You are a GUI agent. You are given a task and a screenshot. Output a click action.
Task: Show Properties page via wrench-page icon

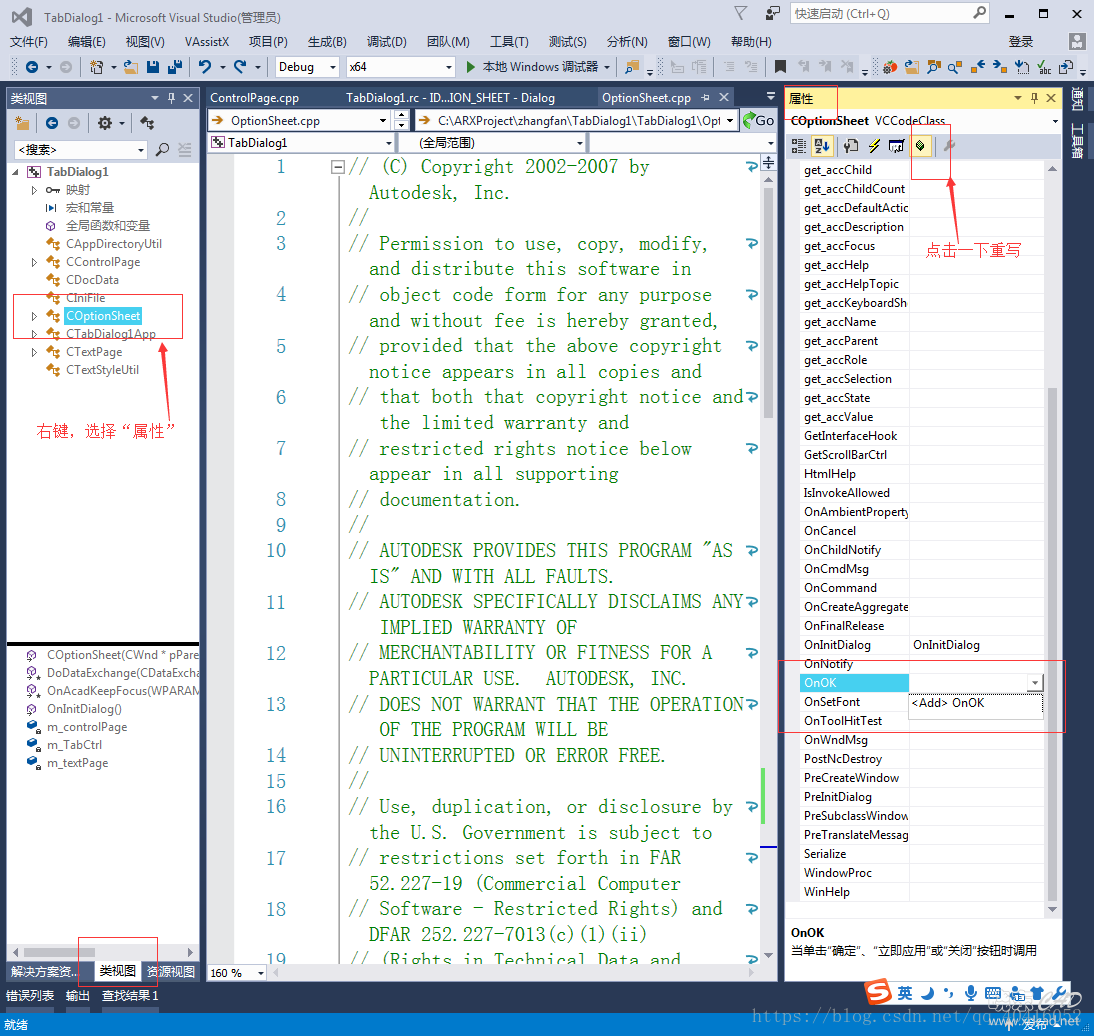851,146
